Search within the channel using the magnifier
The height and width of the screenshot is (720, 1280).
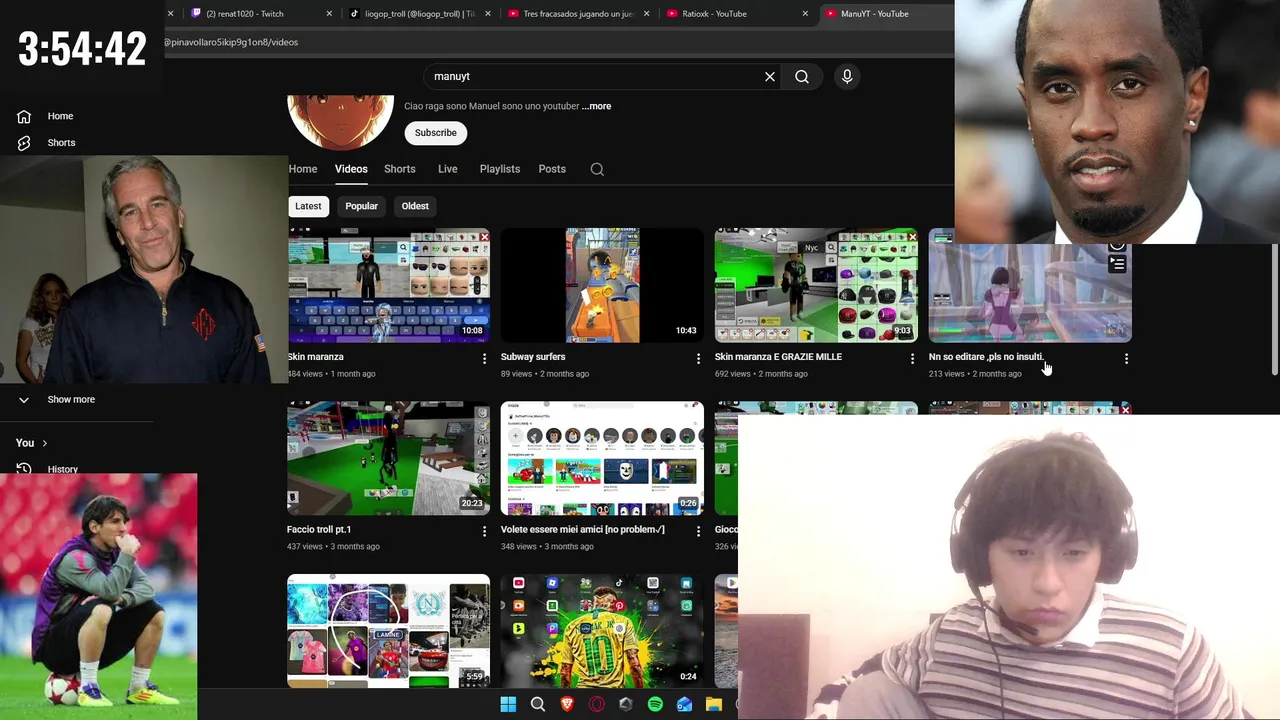coord(597,169)
